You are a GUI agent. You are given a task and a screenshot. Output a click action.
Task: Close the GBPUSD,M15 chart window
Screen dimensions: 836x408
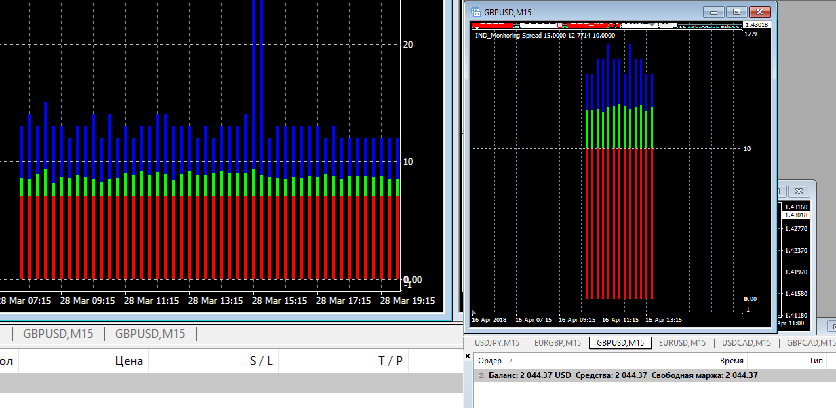pyautogui.click(x=760, y=11)
